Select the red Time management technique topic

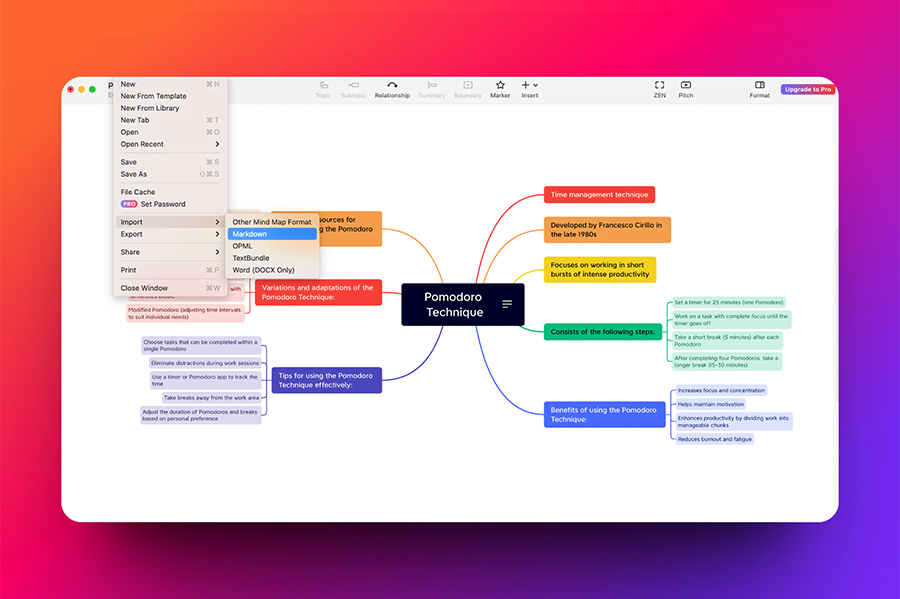click(599, 195)
